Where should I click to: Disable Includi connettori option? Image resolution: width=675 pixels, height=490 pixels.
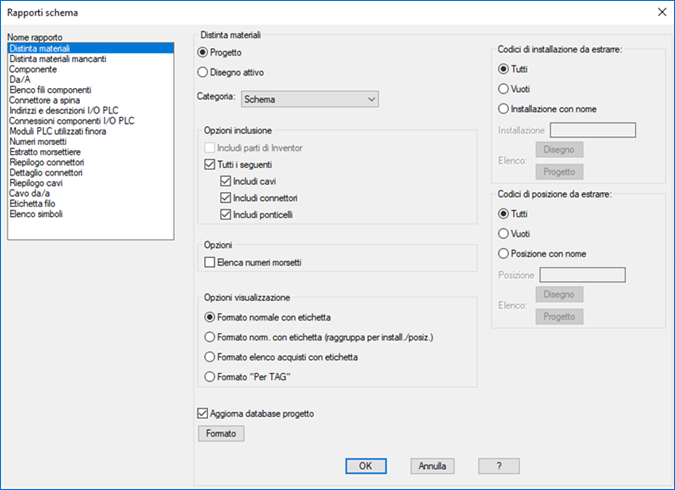226,198
